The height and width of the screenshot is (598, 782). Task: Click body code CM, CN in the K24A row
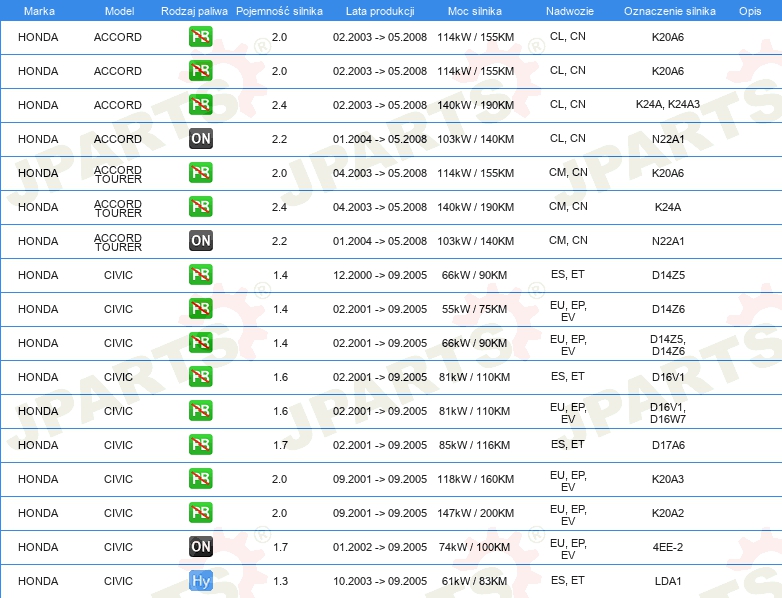tap(568, 206)
